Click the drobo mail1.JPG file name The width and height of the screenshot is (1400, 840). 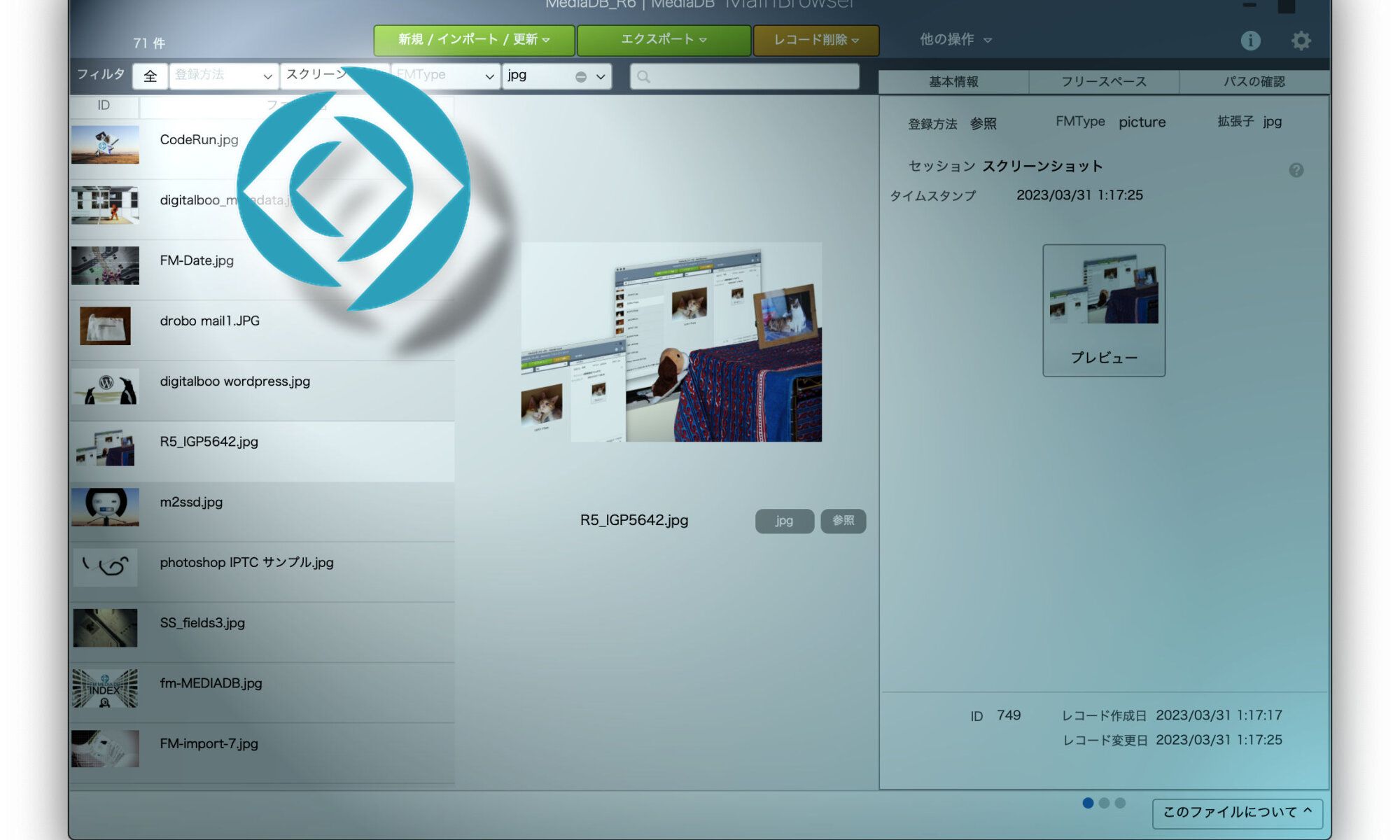pos(209,321)
